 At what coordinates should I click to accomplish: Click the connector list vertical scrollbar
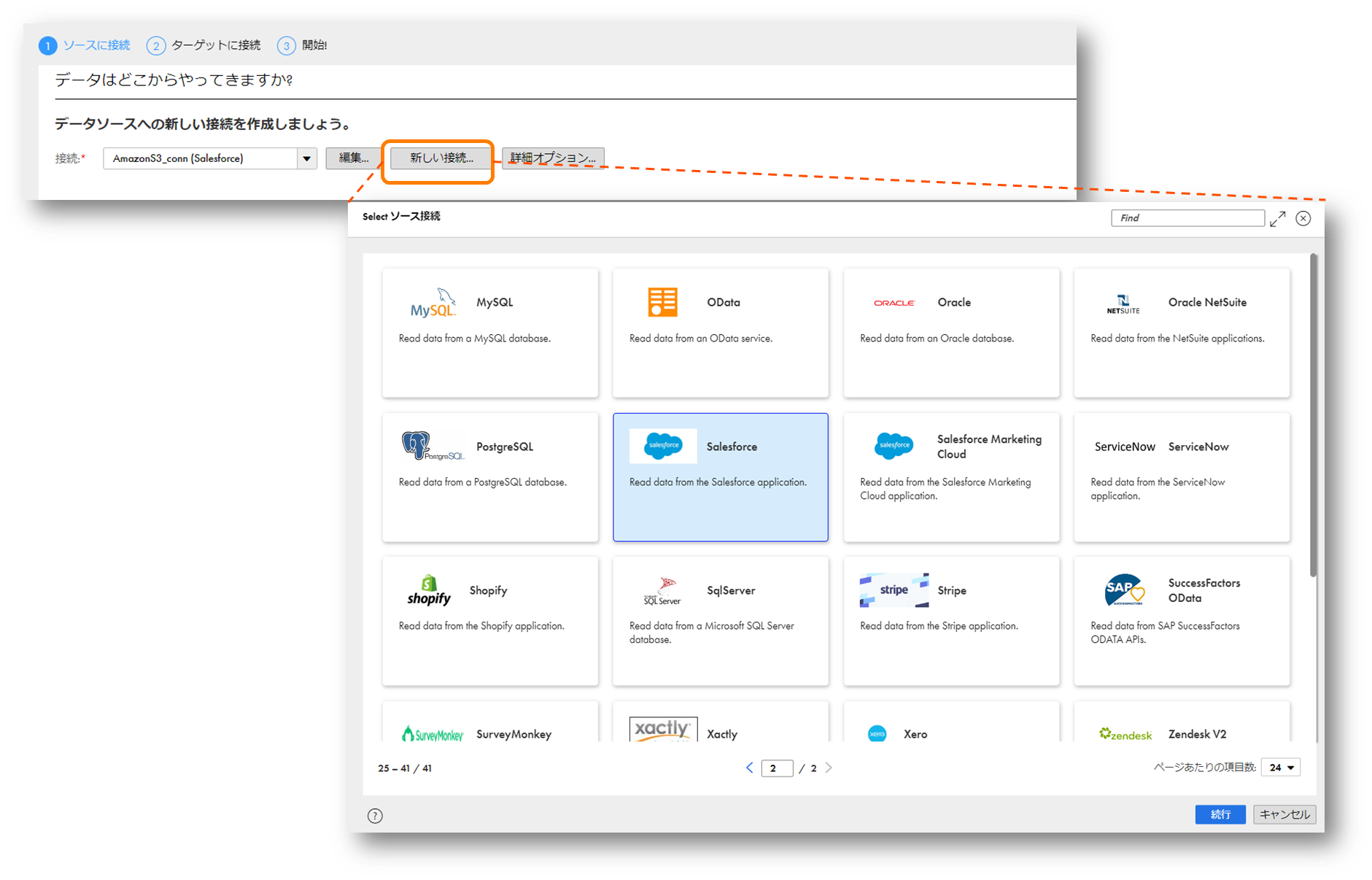tap(1313, 416)
